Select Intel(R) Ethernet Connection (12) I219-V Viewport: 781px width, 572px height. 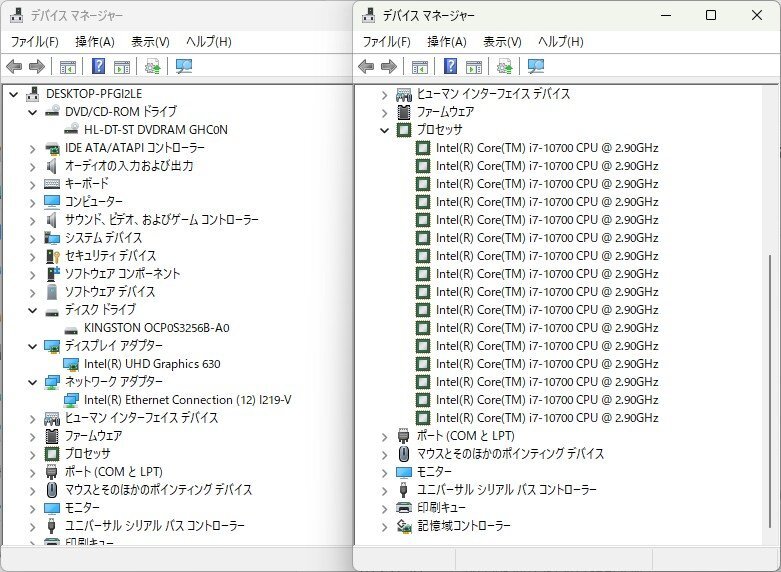[x=187, y=400]
